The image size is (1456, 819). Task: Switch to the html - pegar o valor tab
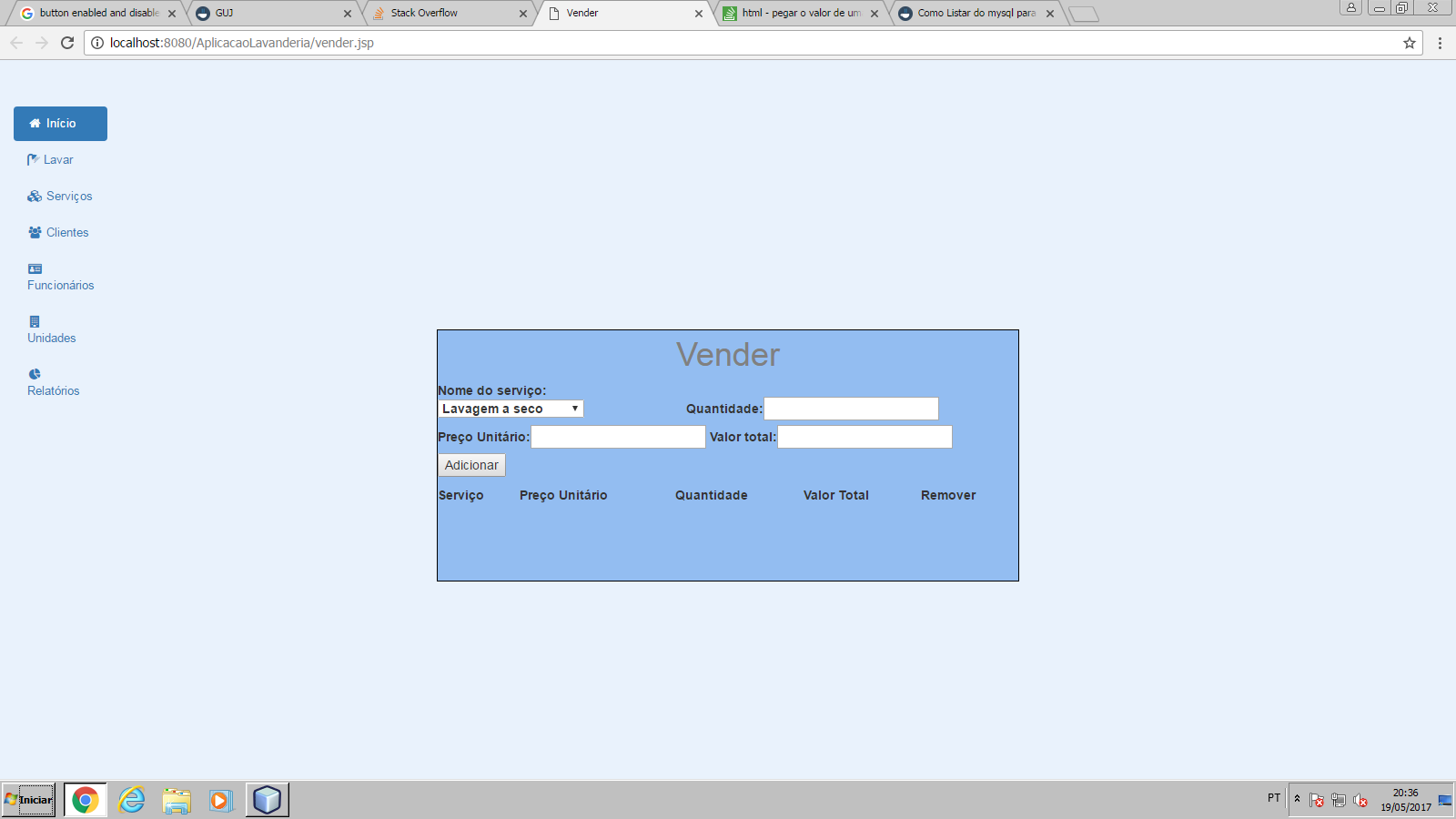pyautogui.click(x=802, y=14)
